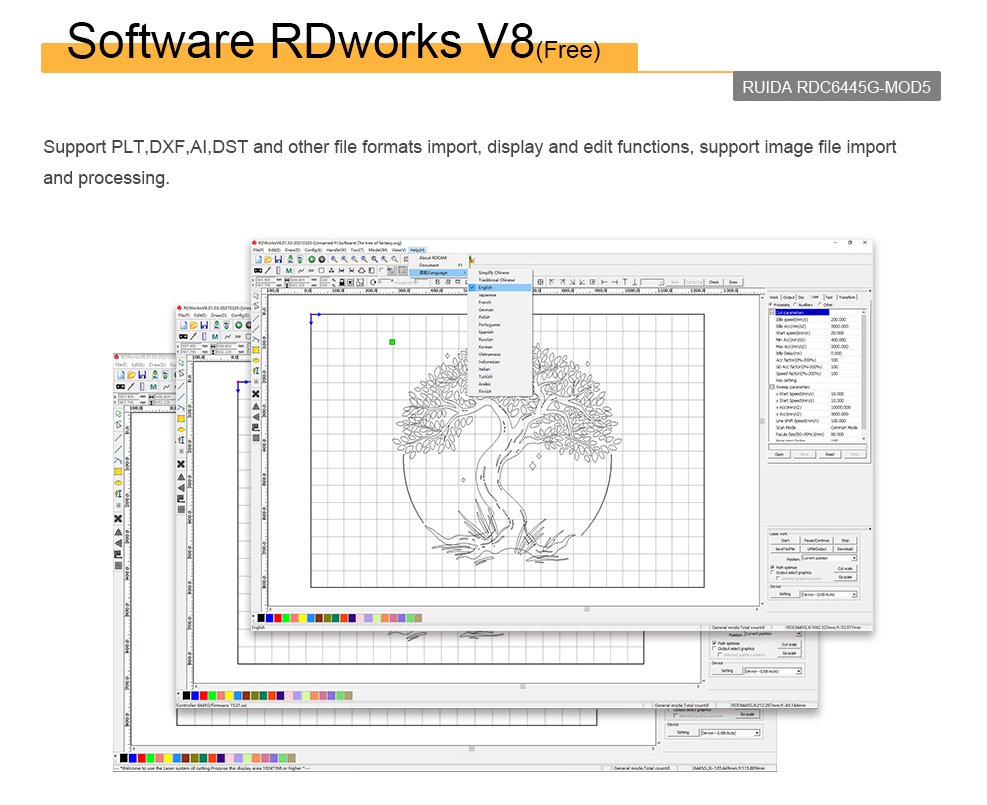
Task: Open Position dropdown in middle window
Action: tap(773, 634)
